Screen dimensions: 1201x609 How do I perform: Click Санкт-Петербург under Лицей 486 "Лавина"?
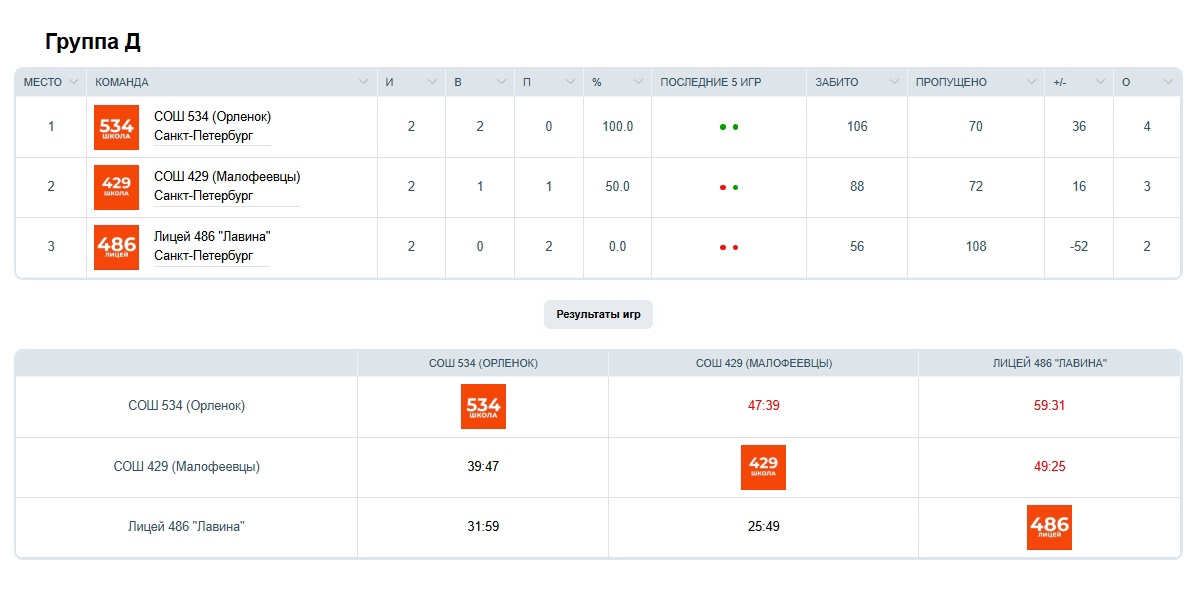(204, 256)
